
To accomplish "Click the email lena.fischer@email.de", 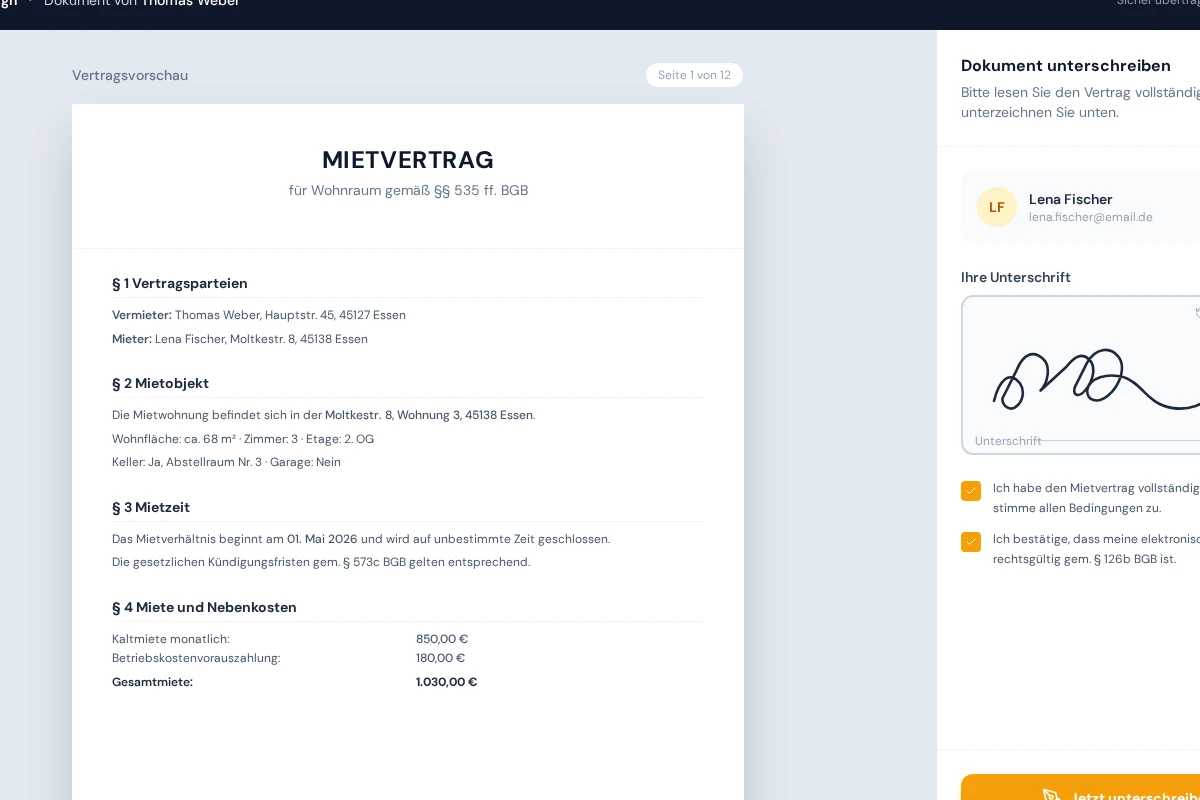I will pos(1091,217).
